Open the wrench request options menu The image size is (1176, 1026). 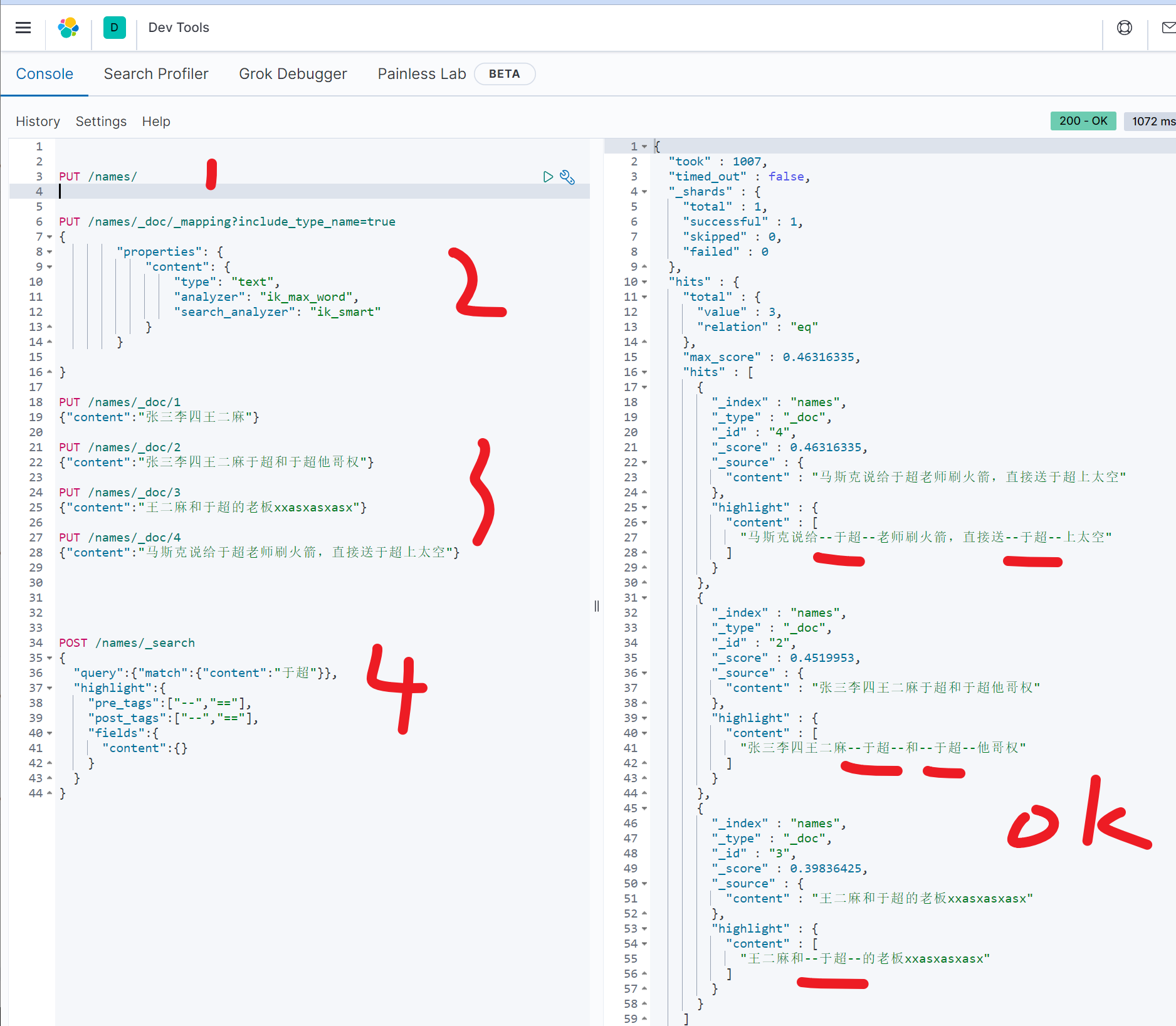567,177
